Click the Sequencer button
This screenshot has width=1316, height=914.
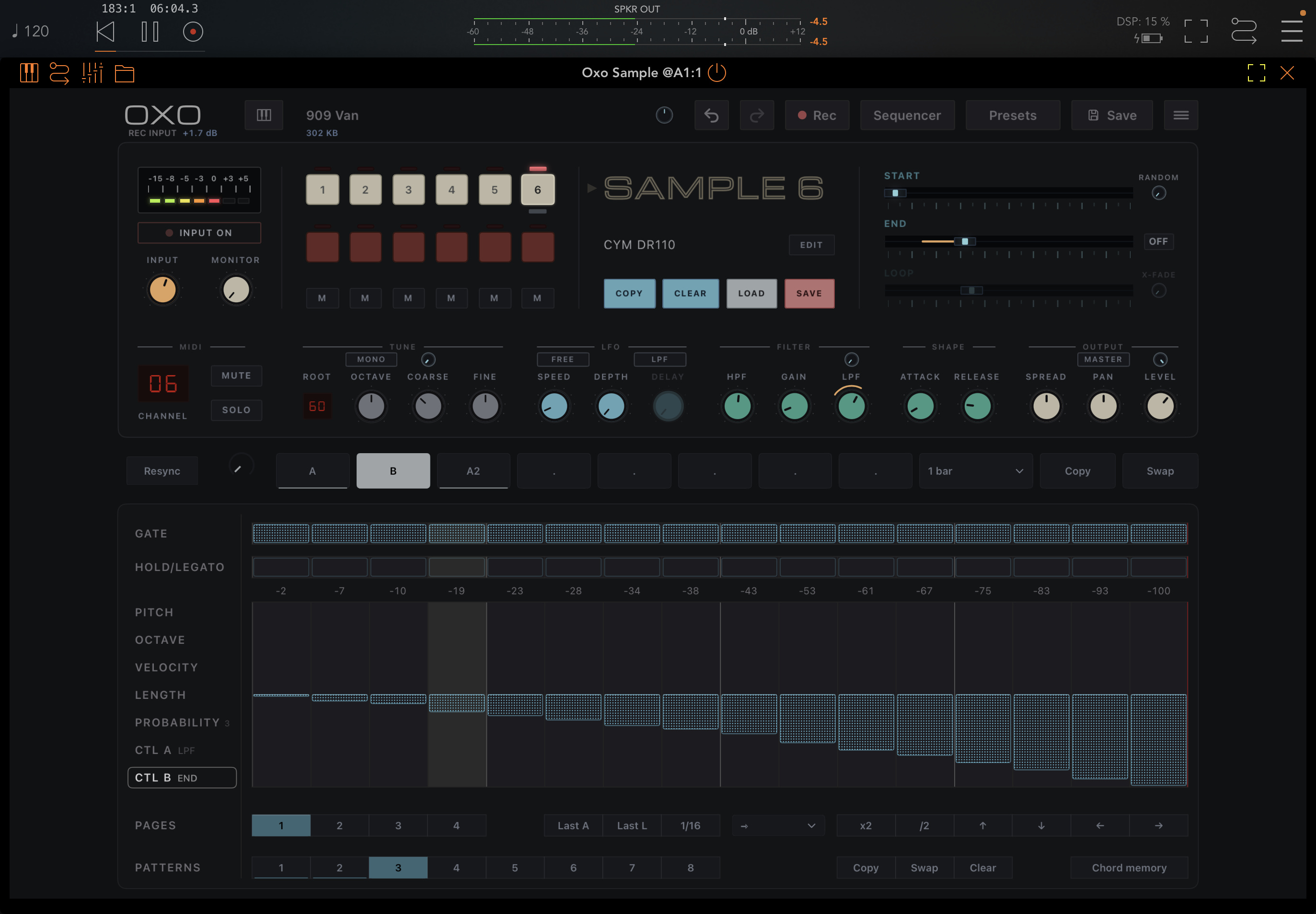point(907,115)
